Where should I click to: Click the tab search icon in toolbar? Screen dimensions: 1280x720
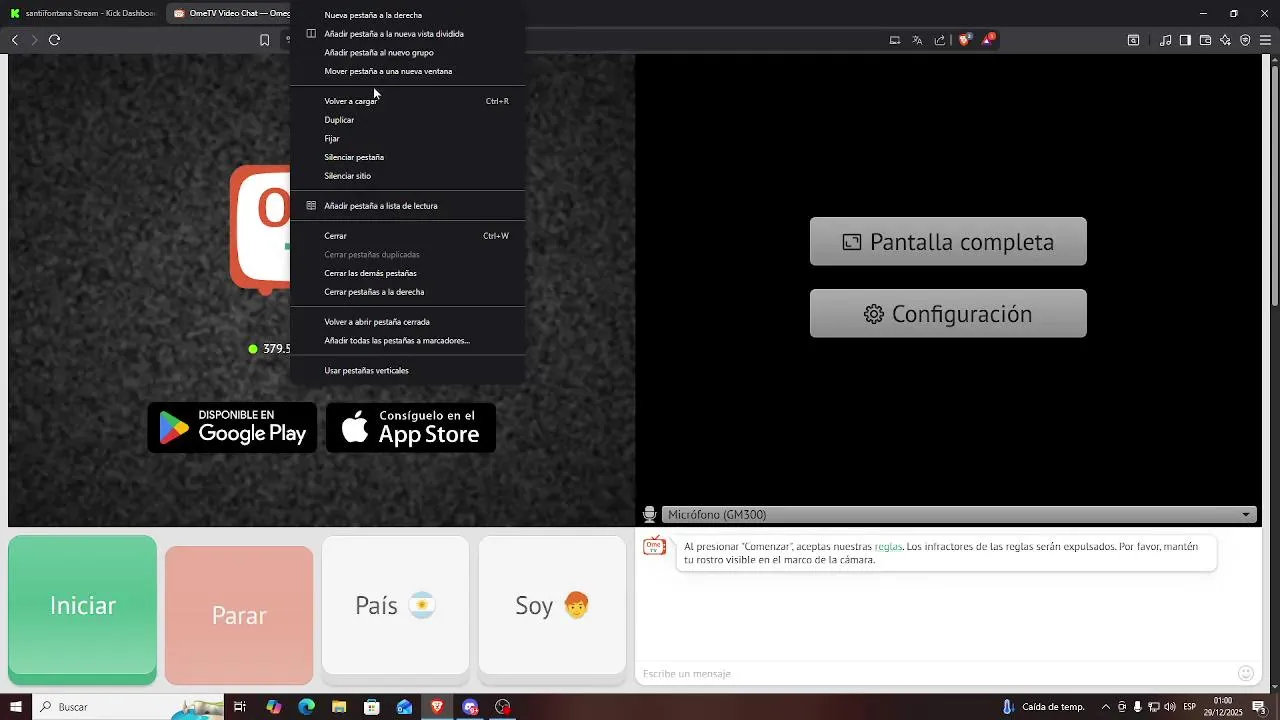click(1133, 40)
